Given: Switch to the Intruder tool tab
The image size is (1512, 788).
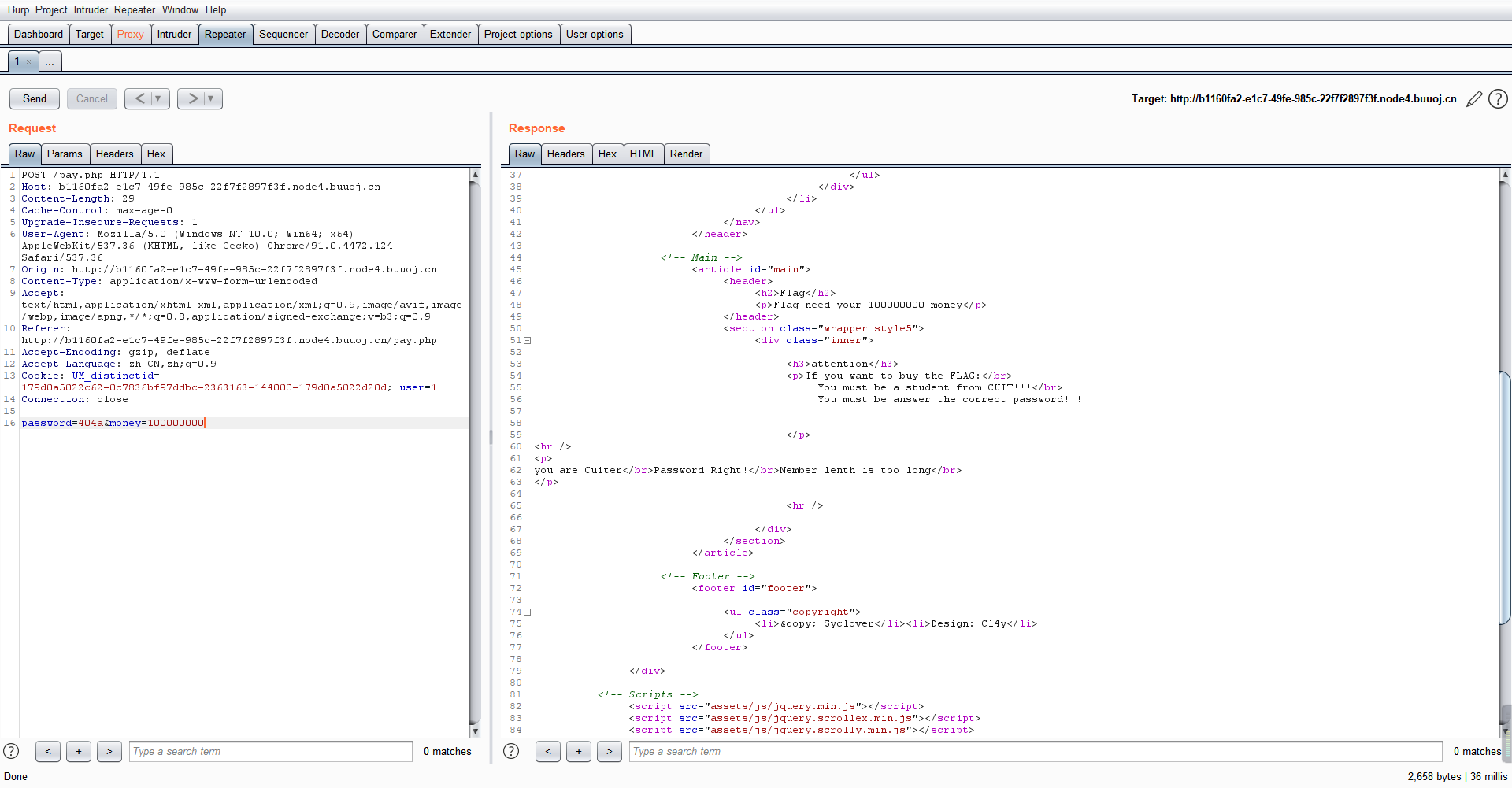Looking at the screenshot, I should coord(174,34).
